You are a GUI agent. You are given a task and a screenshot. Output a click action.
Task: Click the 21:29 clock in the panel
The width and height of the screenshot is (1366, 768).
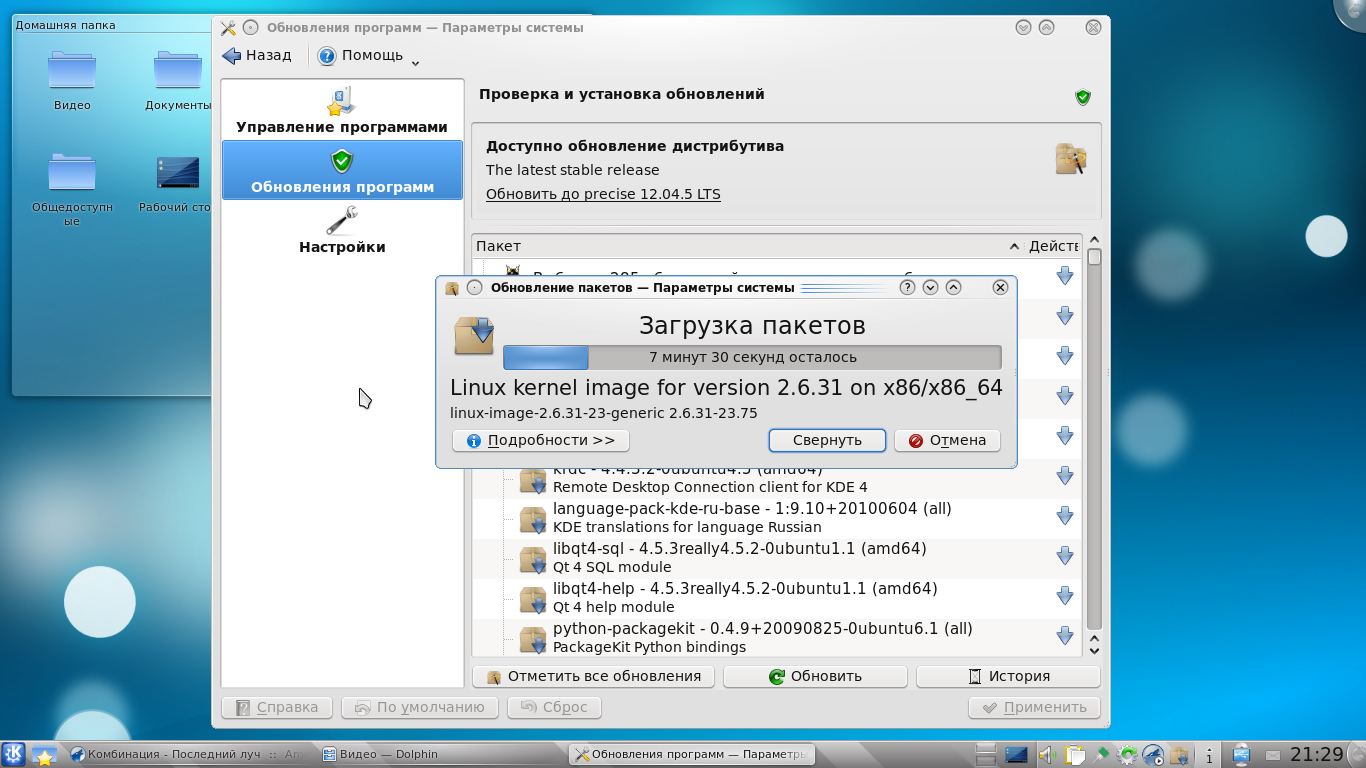1316,754
